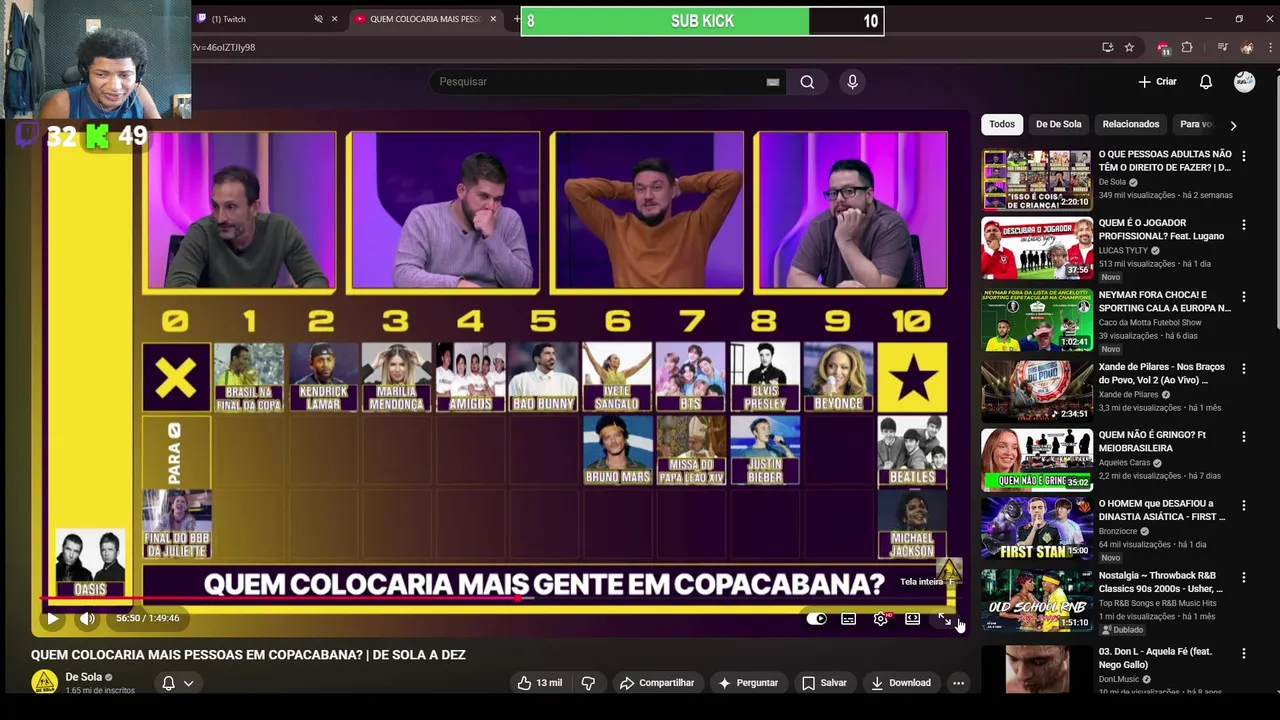
Task: Close the Twitch browser tab
Action: click(x=334, y=19)
